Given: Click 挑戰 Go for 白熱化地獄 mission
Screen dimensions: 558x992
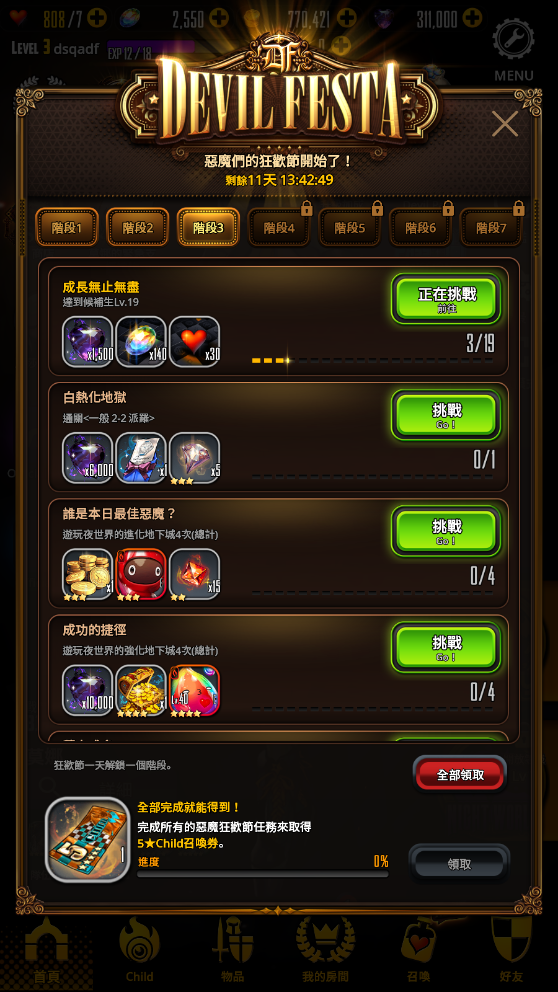Looking at the screenshot, I should [x=446, y=414].
